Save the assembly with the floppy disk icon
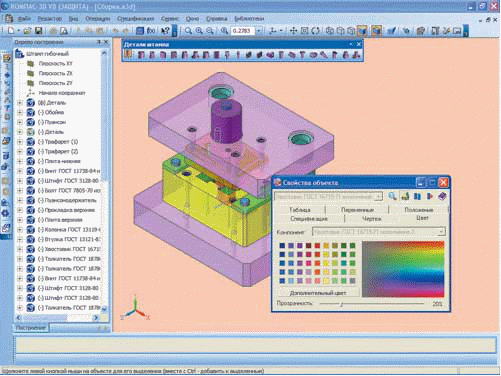The height and width of the screenshot is (376, 501). 39,31
